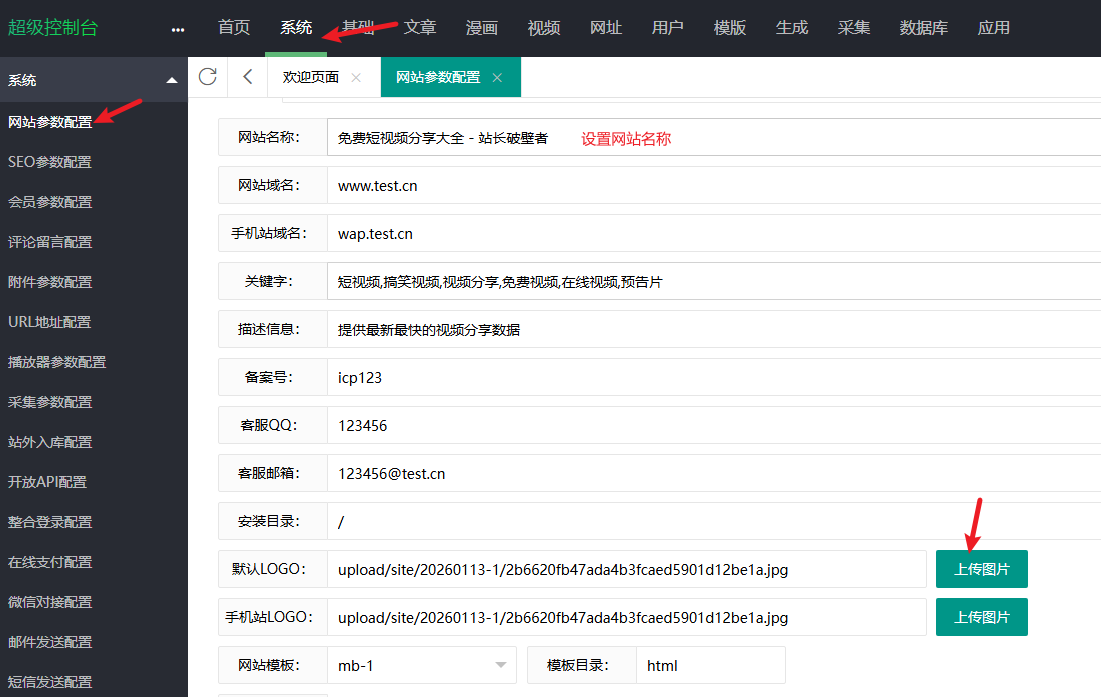Click the 网站域名 input field
Image resolution: width=1101 pixels, height=697 pixels.
point(712,185)
